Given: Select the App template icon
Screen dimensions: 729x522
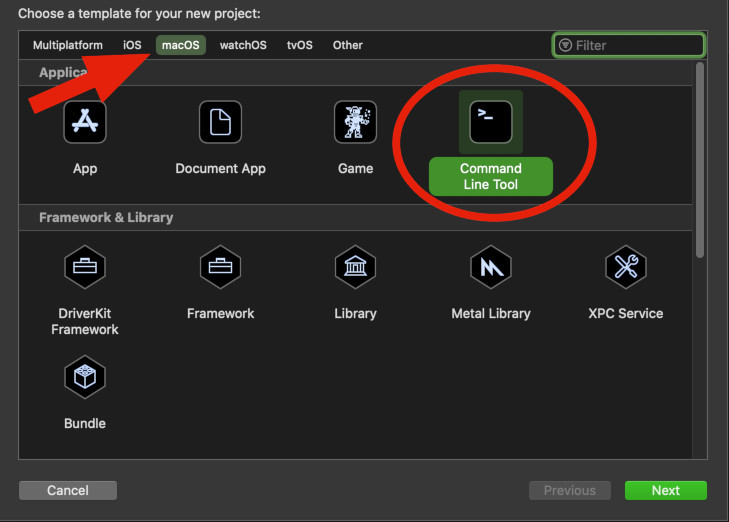Looking at the screenshot, I should 85,122.
